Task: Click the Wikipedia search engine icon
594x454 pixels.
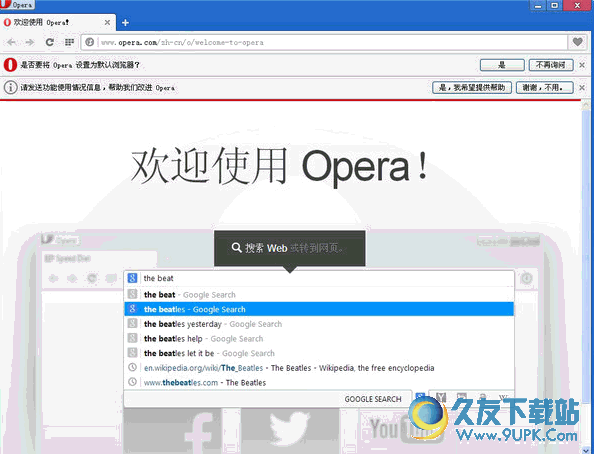Action: tap(503, 398)
